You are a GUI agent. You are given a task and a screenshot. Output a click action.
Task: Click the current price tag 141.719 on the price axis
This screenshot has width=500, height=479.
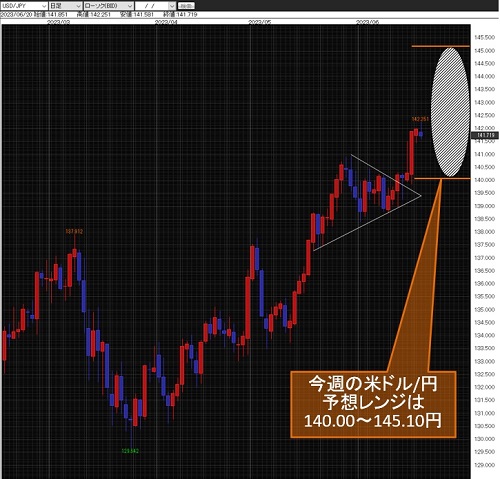click(x=485, y=135)
